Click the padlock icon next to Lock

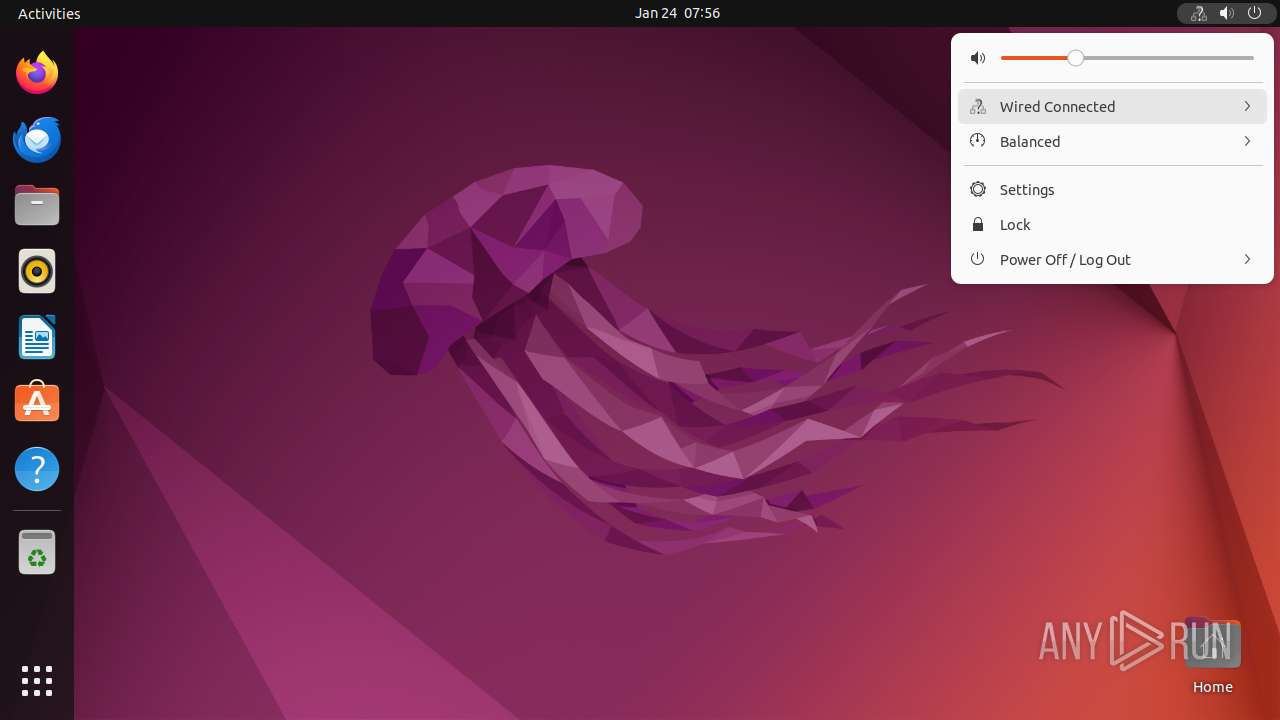pos(978,224)
